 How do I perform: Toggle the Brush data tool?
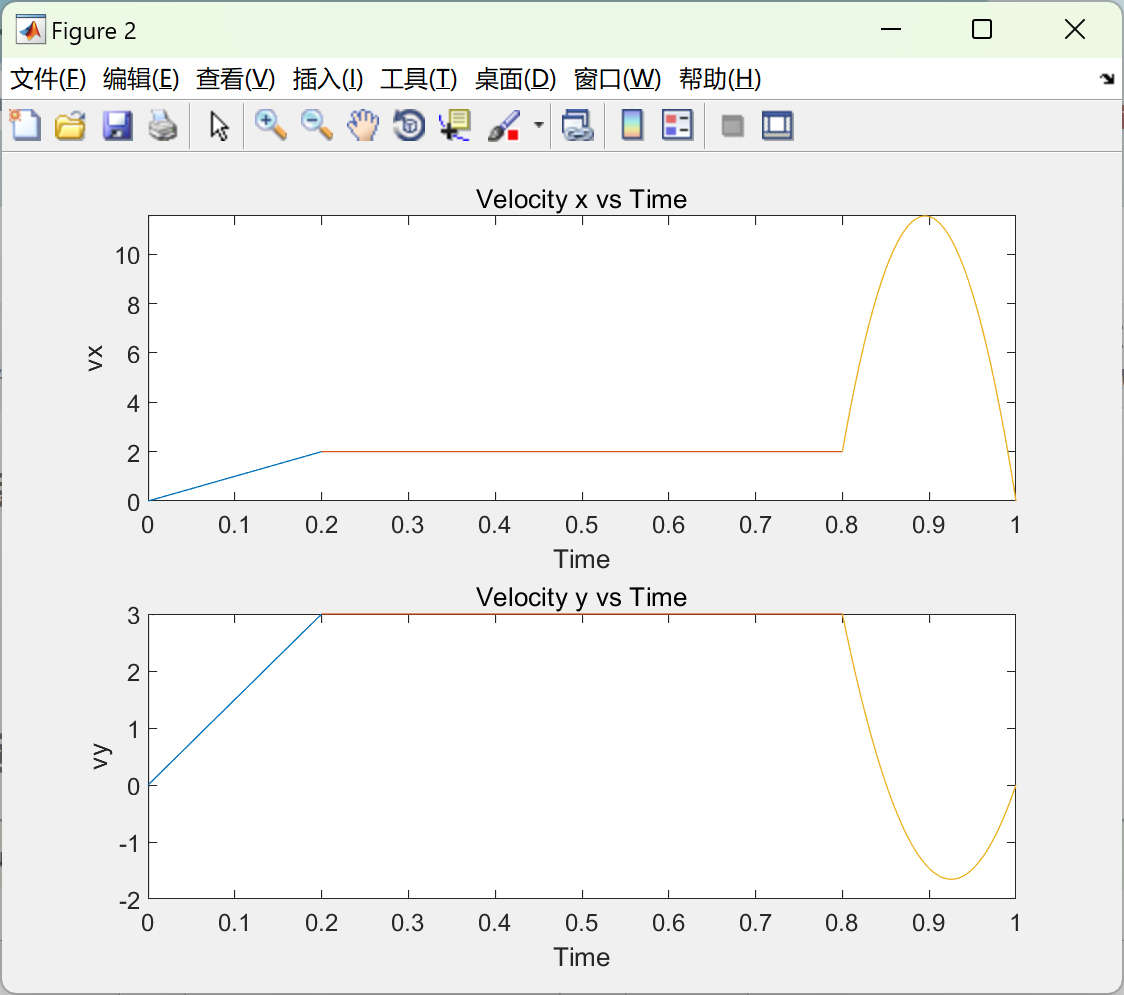(x=504, y=125)
